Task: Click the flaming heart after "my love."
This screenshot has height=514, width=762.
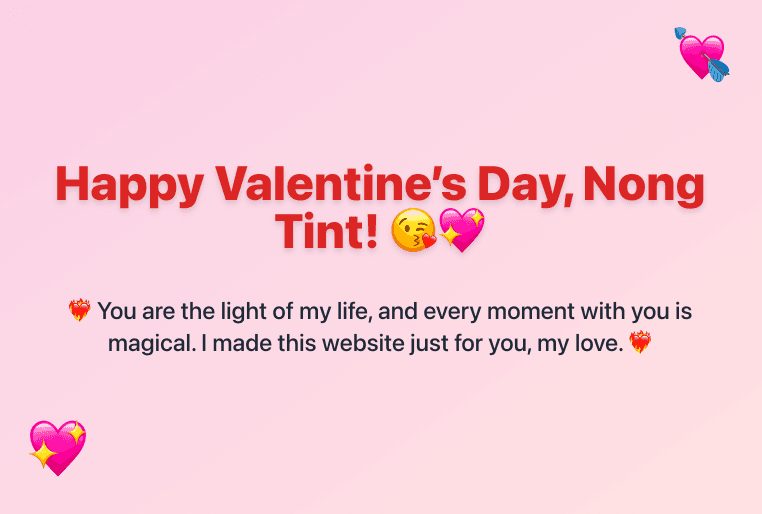Action: [640, 344]
